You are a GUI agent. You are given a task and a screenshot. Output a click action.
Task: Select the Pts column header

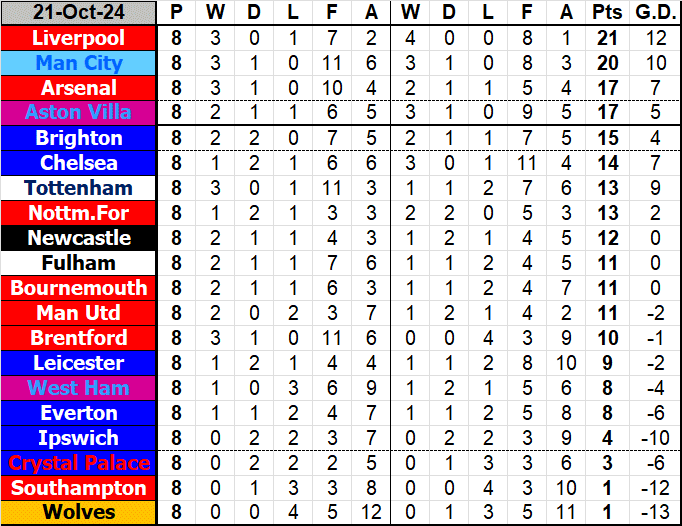(x=605, y=13)
